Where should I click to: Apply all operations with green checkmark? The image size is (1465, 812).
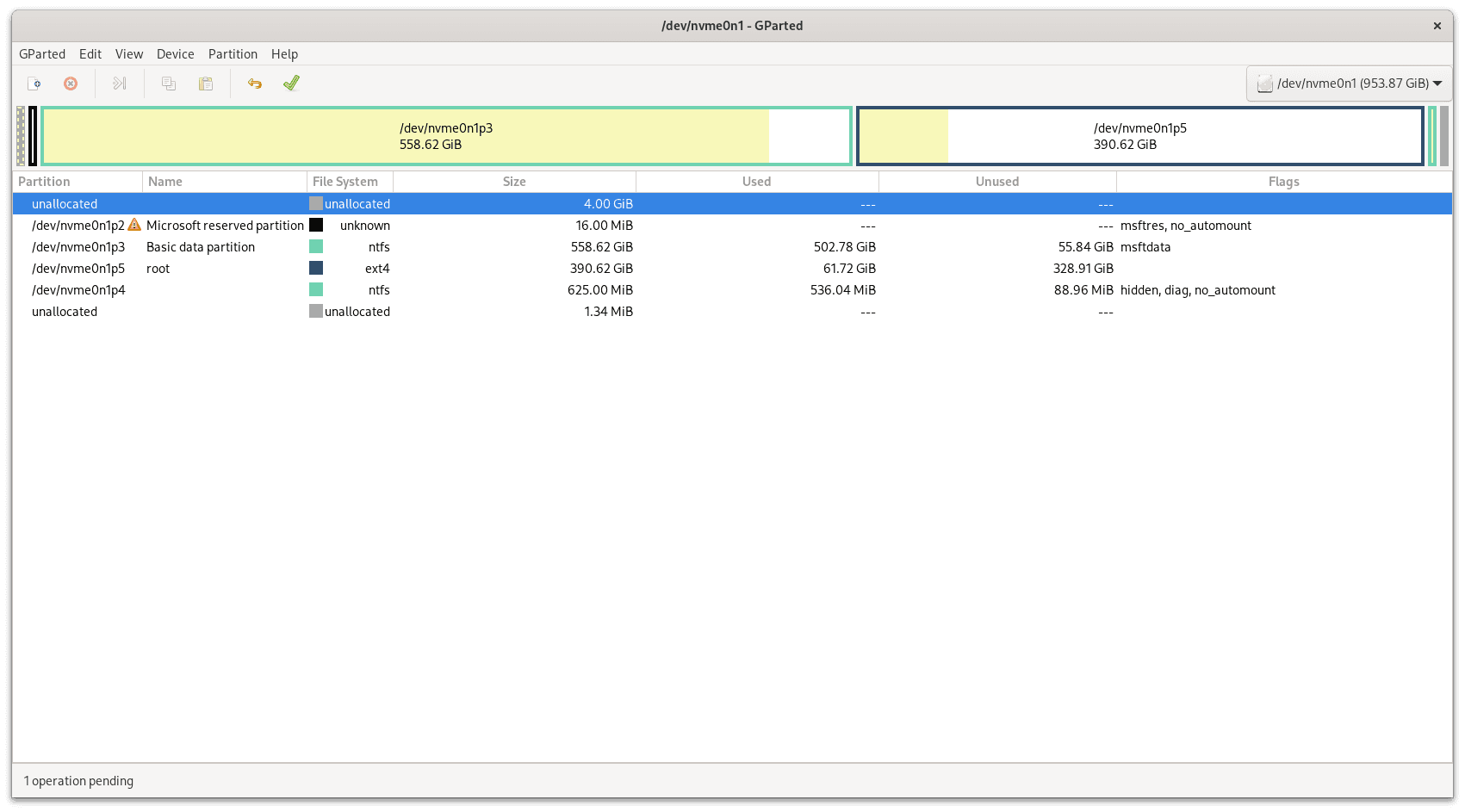click(x=290, y=83)
